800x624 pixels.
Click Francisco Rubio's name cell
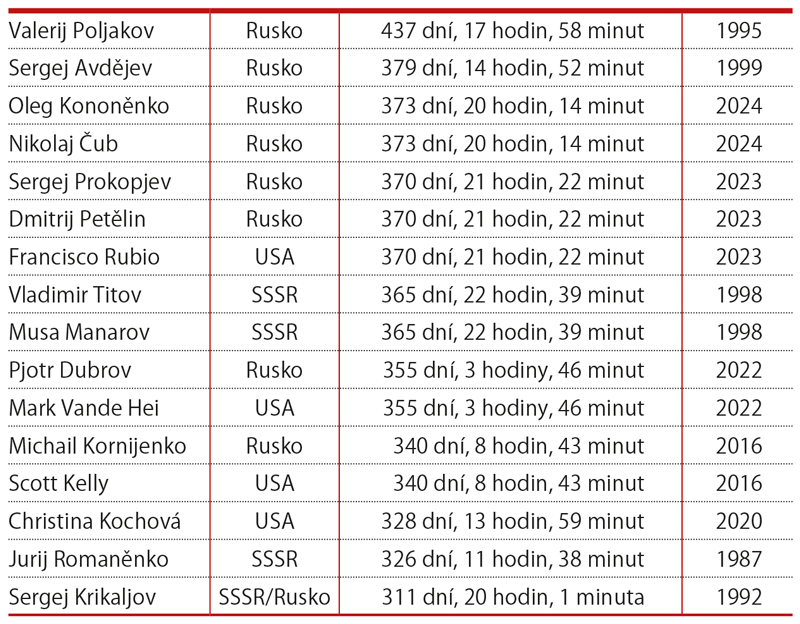coord(84,257)
